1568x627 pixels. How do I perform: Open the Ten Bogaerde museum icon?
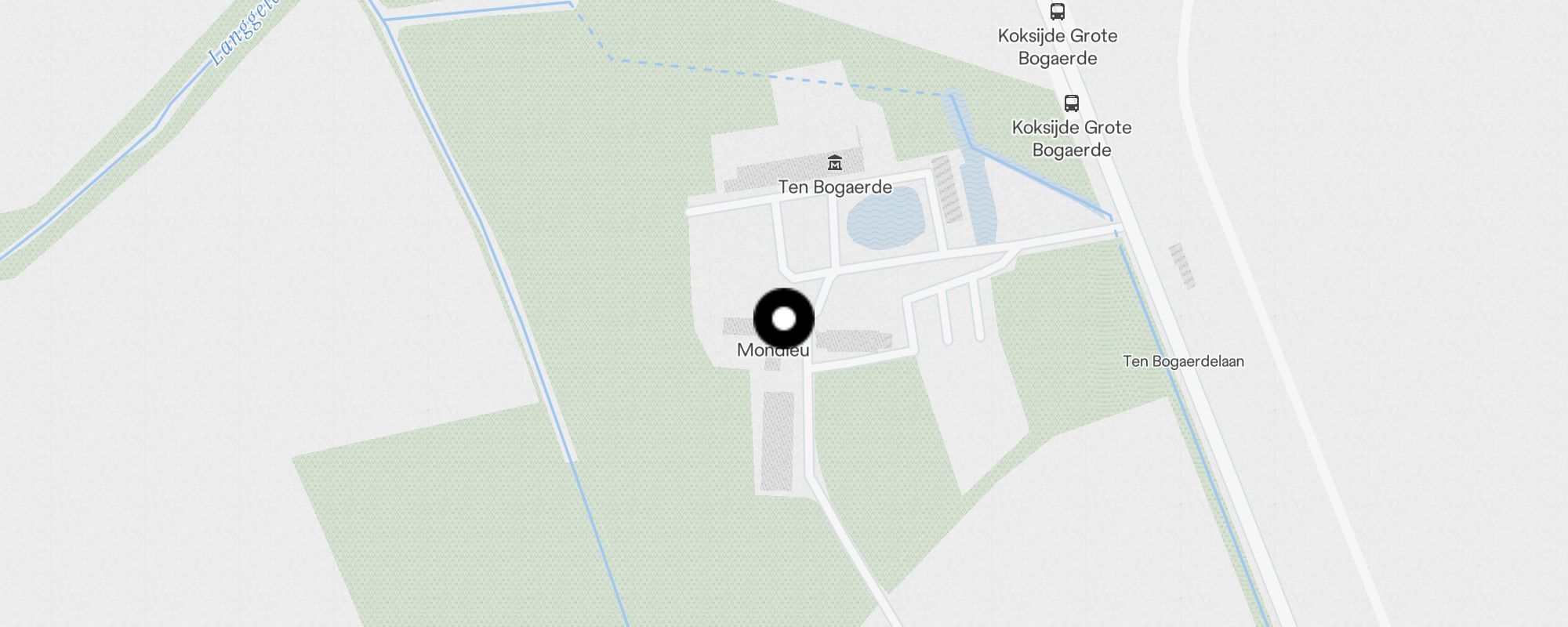tap(835, 163)
